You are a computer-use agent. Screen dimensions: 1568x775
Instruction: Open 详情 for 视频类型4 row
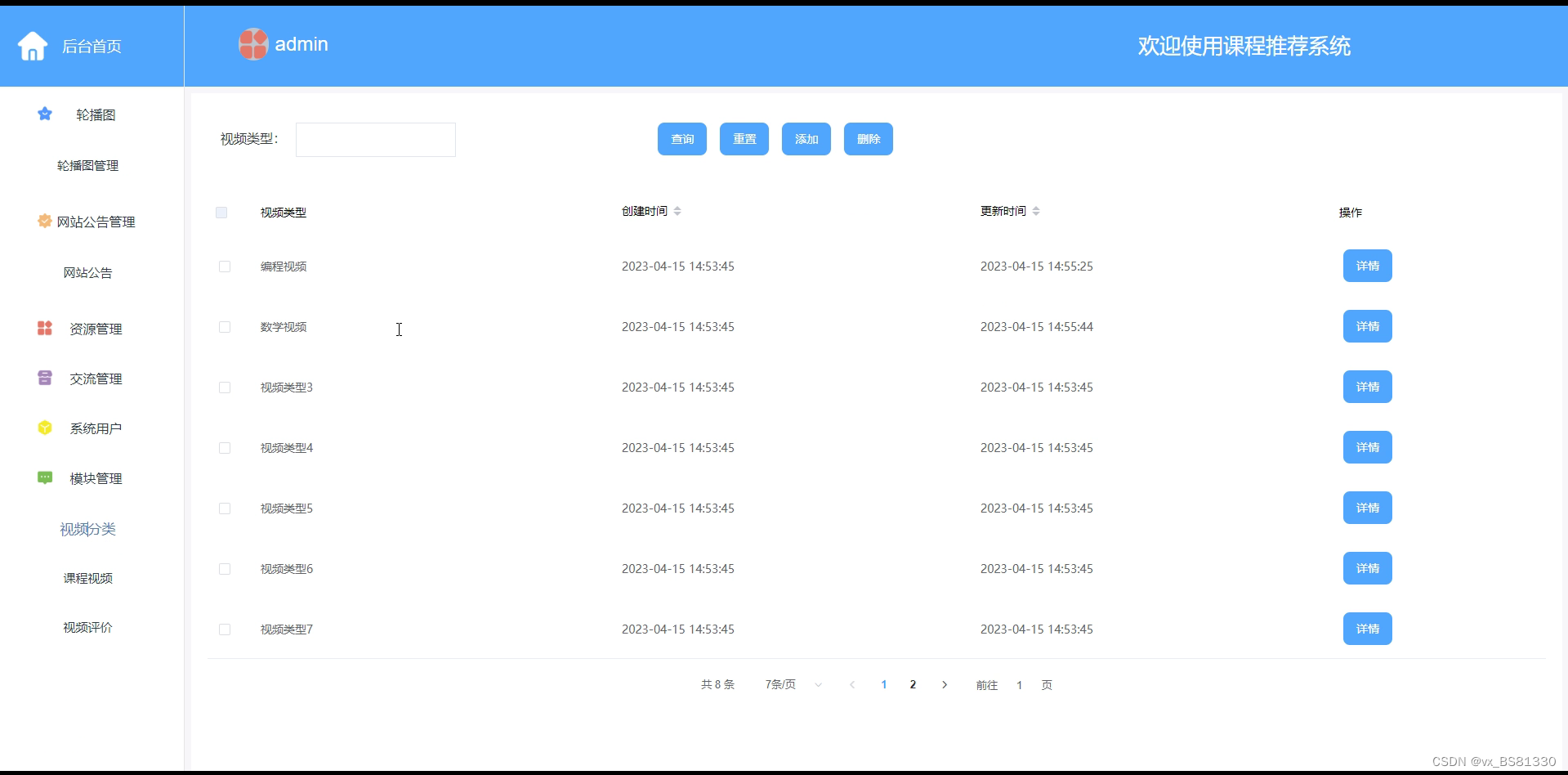[x=1368, y=447]
